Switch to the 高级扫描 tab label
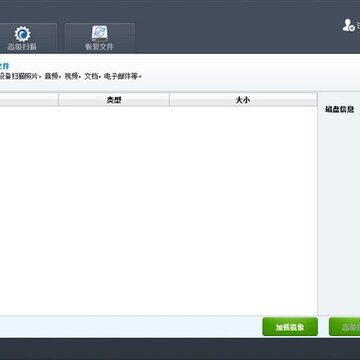 (22, 47)
